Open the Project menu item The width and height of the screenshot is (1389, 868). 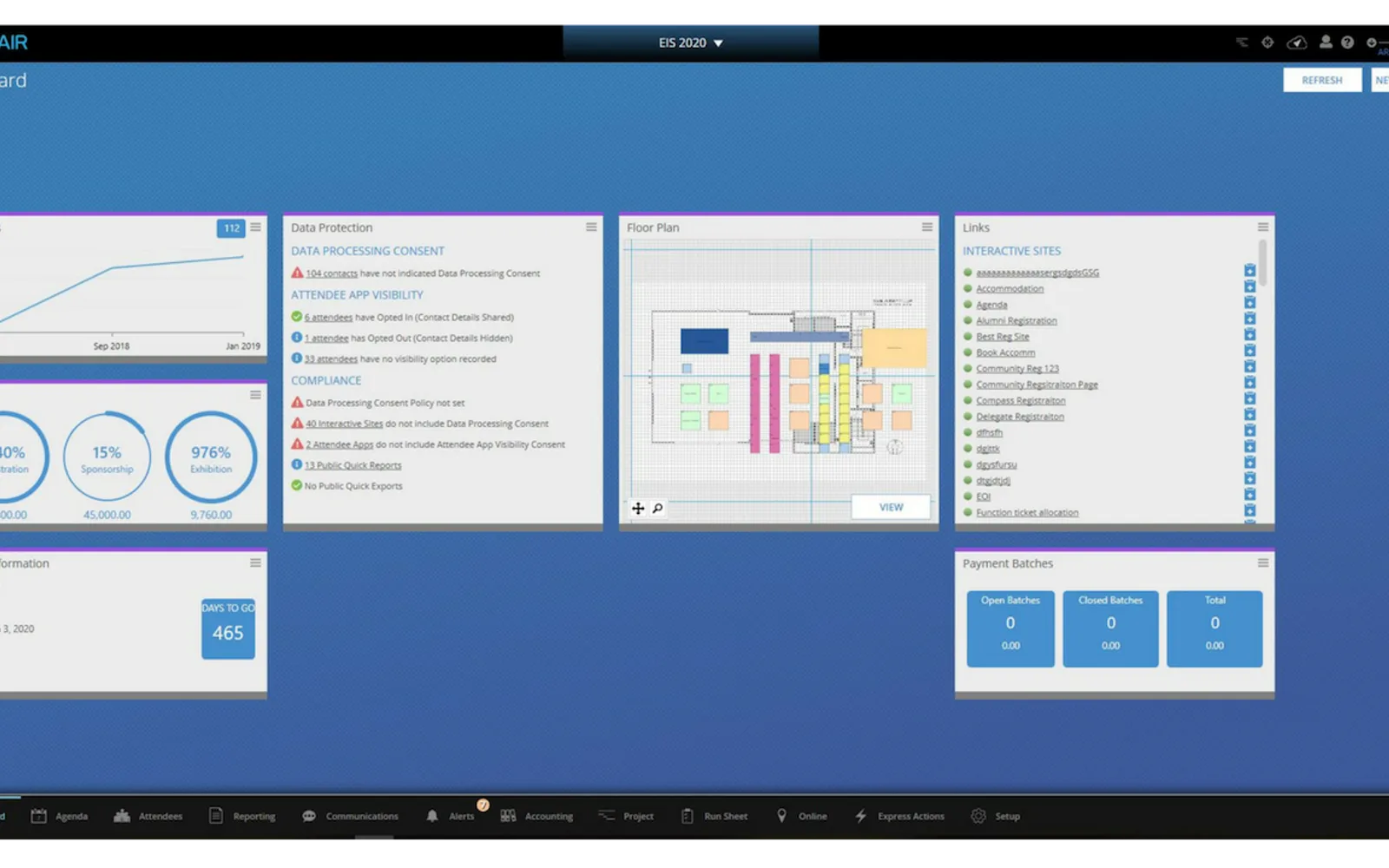[x=626, y=816]
